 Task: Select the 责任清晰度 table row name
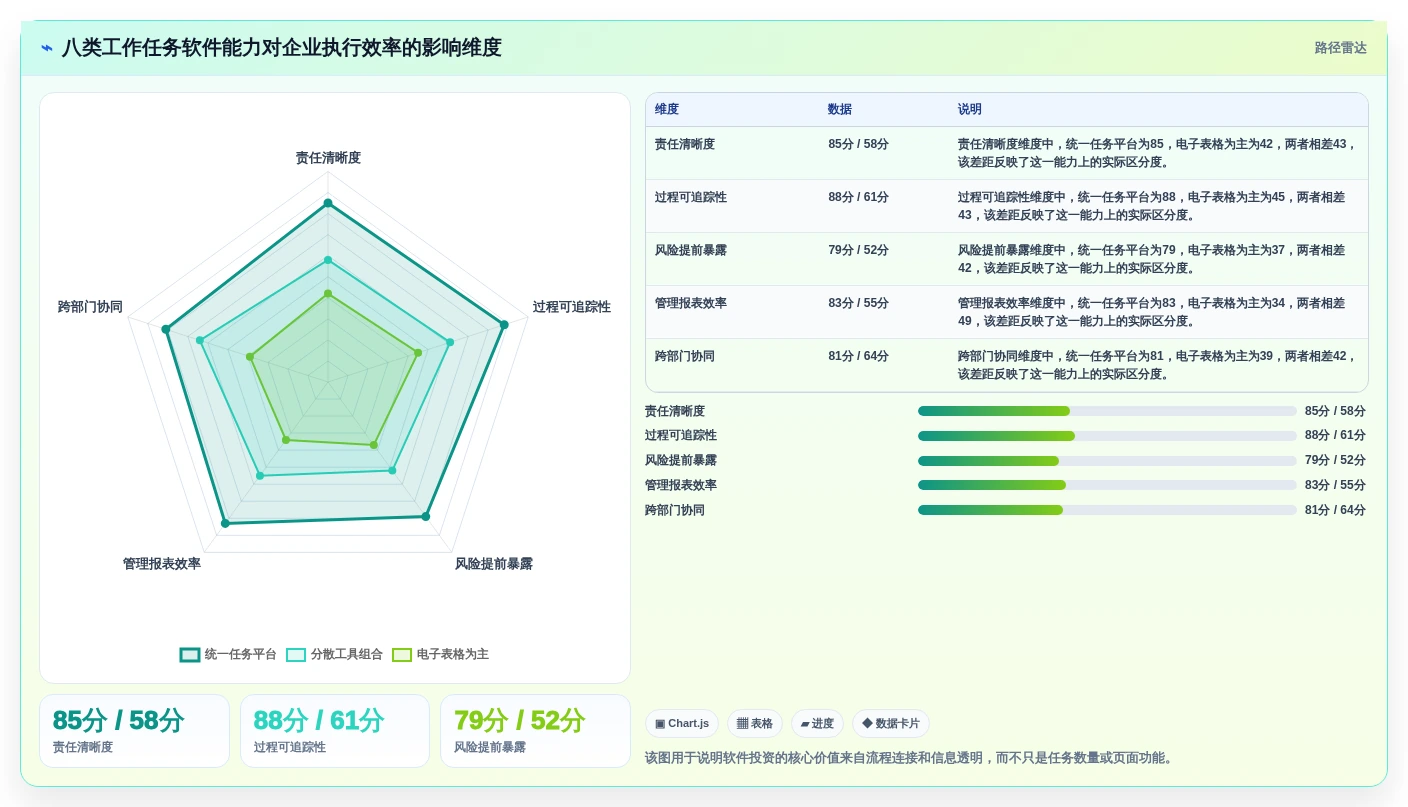click(x=685, y=144)
